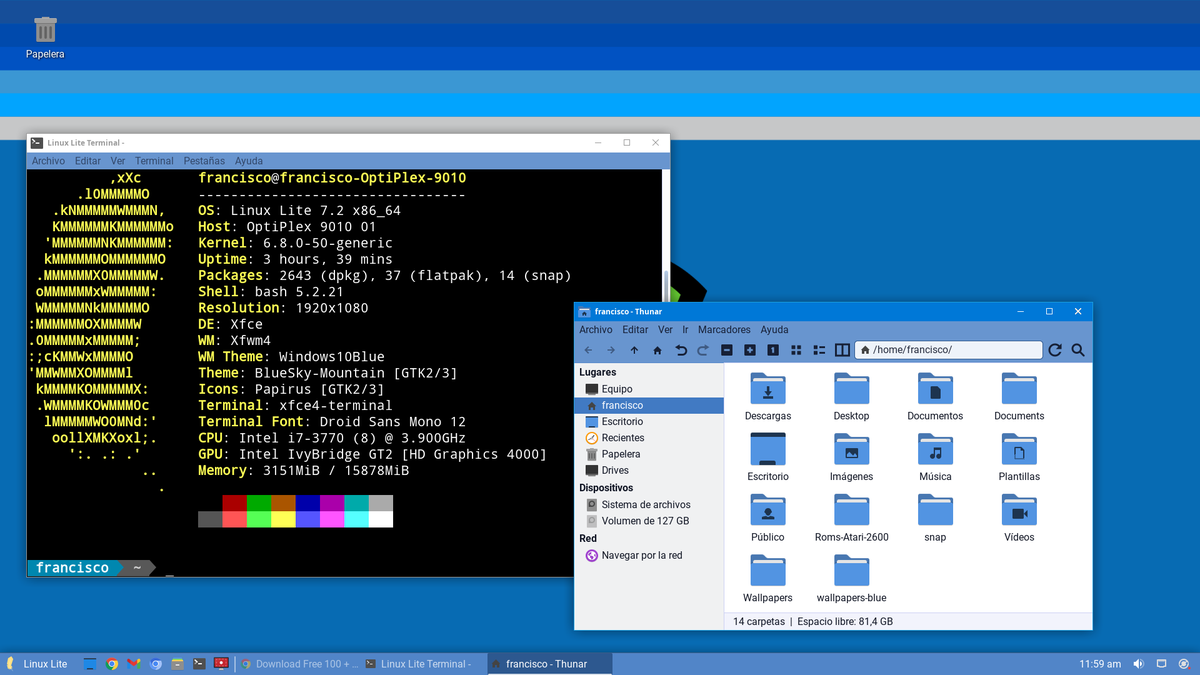This screenshot has height=675, width=1200.
Task: Go to home folder via toolbar icon
Action: point(657,350)
